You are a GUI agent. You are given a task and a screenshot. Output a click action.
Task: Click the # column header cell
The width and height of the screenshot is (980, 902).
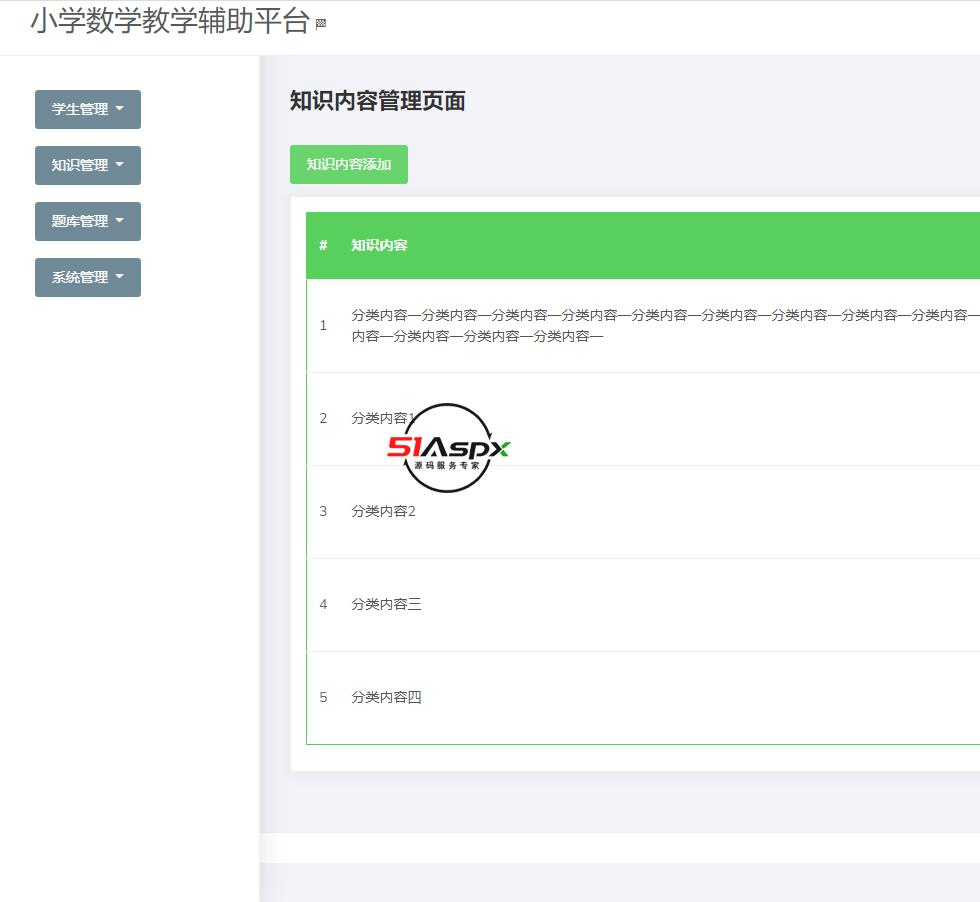(x=323, y=245)
